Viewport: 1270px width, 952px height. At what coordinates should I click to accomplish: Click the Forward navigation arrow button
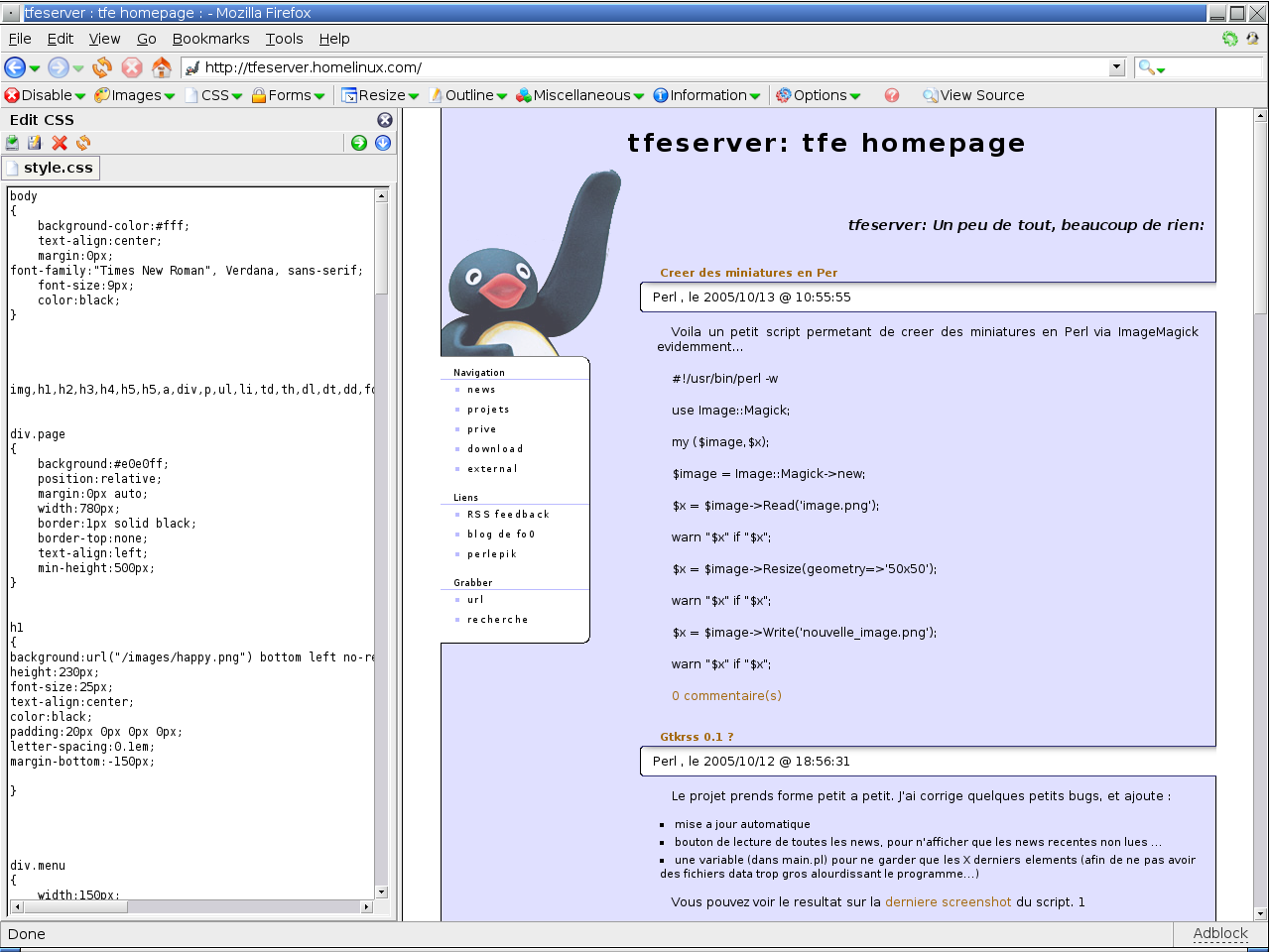[59, 67]
